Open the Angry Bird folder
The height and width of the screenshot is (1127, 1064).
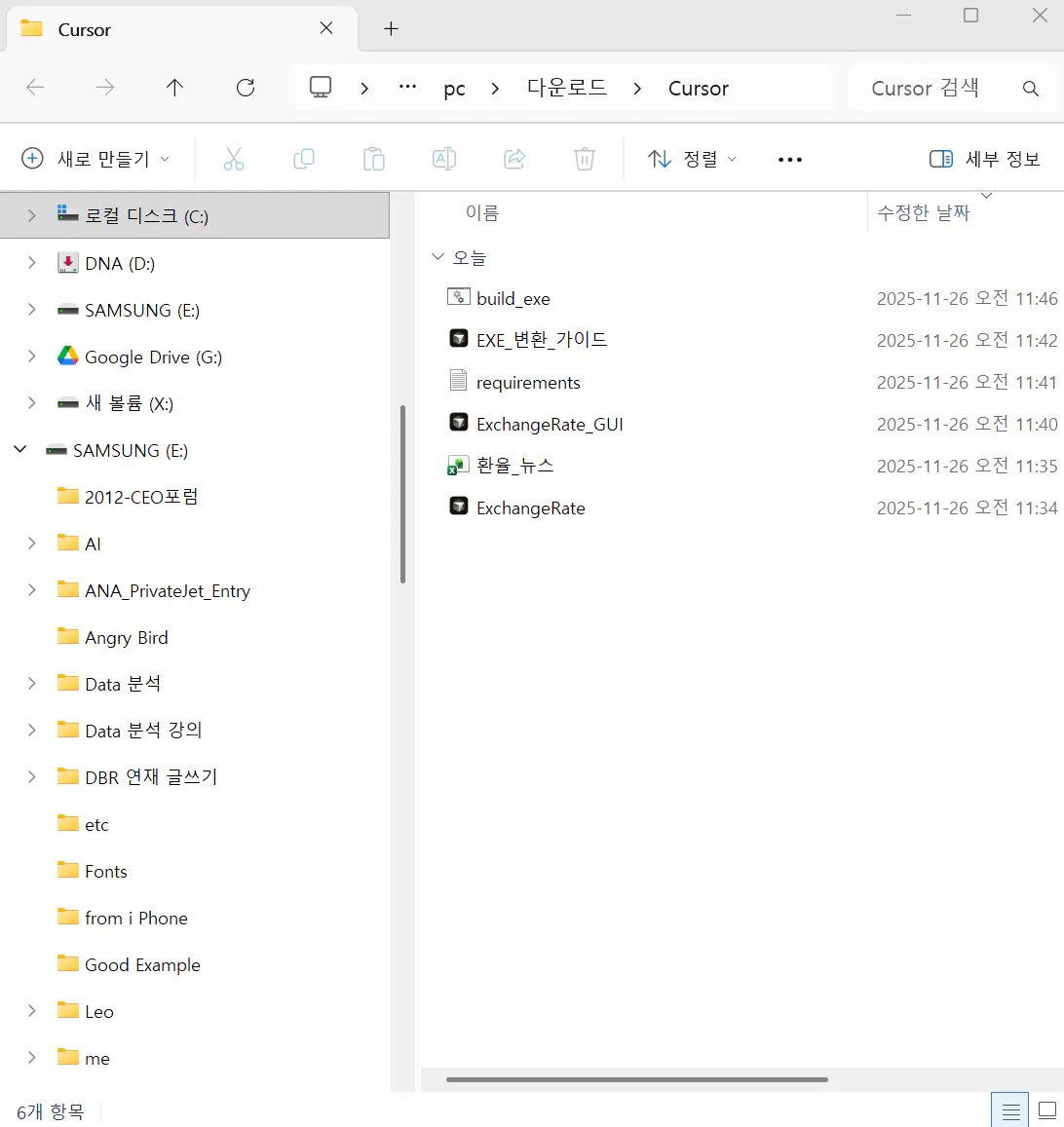pos(126,638)
